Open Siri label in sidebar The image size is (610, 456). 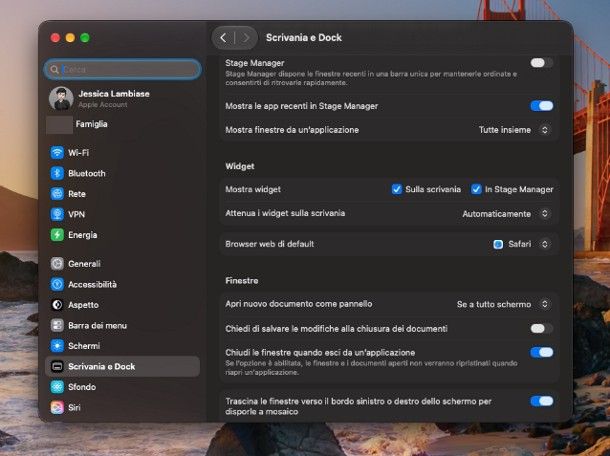pos(74,407)
